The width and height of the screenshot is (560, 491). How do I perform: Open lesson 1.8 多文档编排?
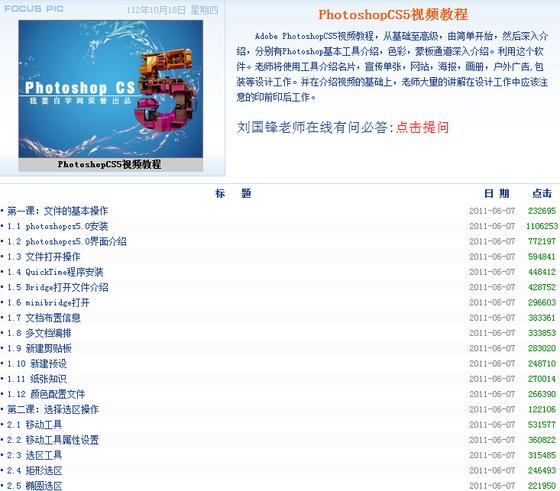click(x=39, y=333)
